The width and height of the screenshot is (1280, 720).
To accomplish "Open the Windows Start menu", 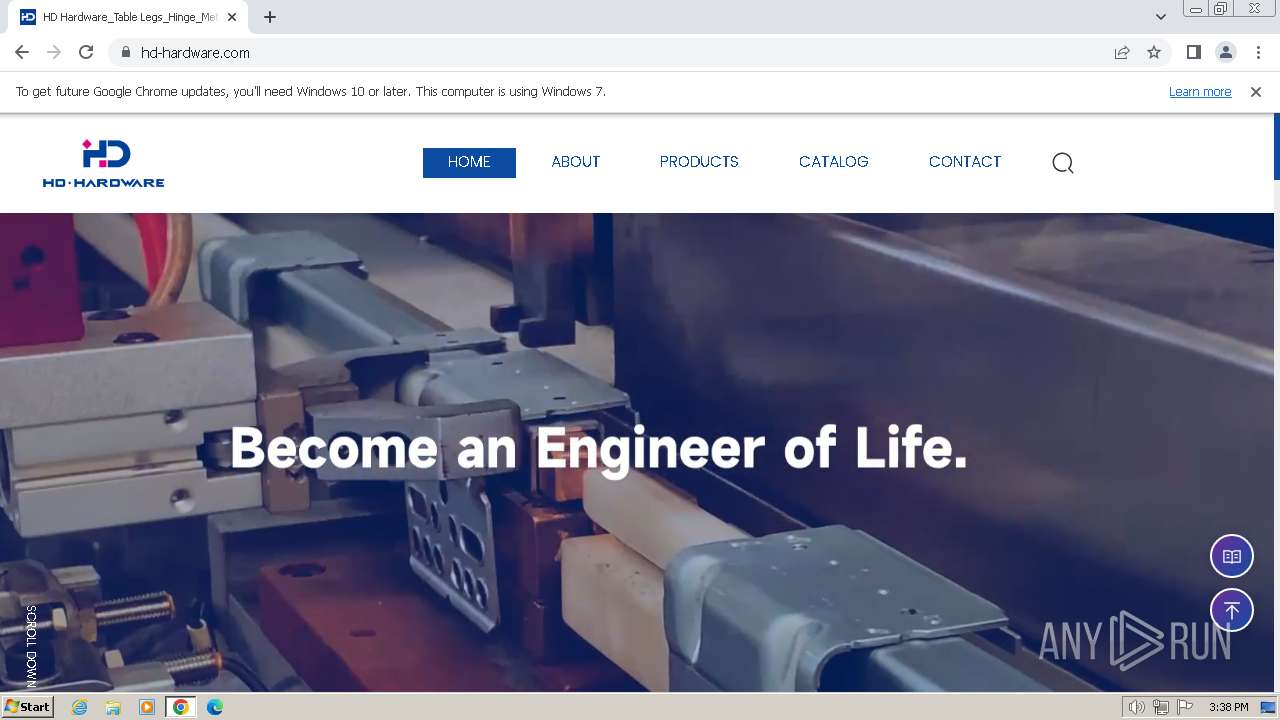I will click(28, 707).
